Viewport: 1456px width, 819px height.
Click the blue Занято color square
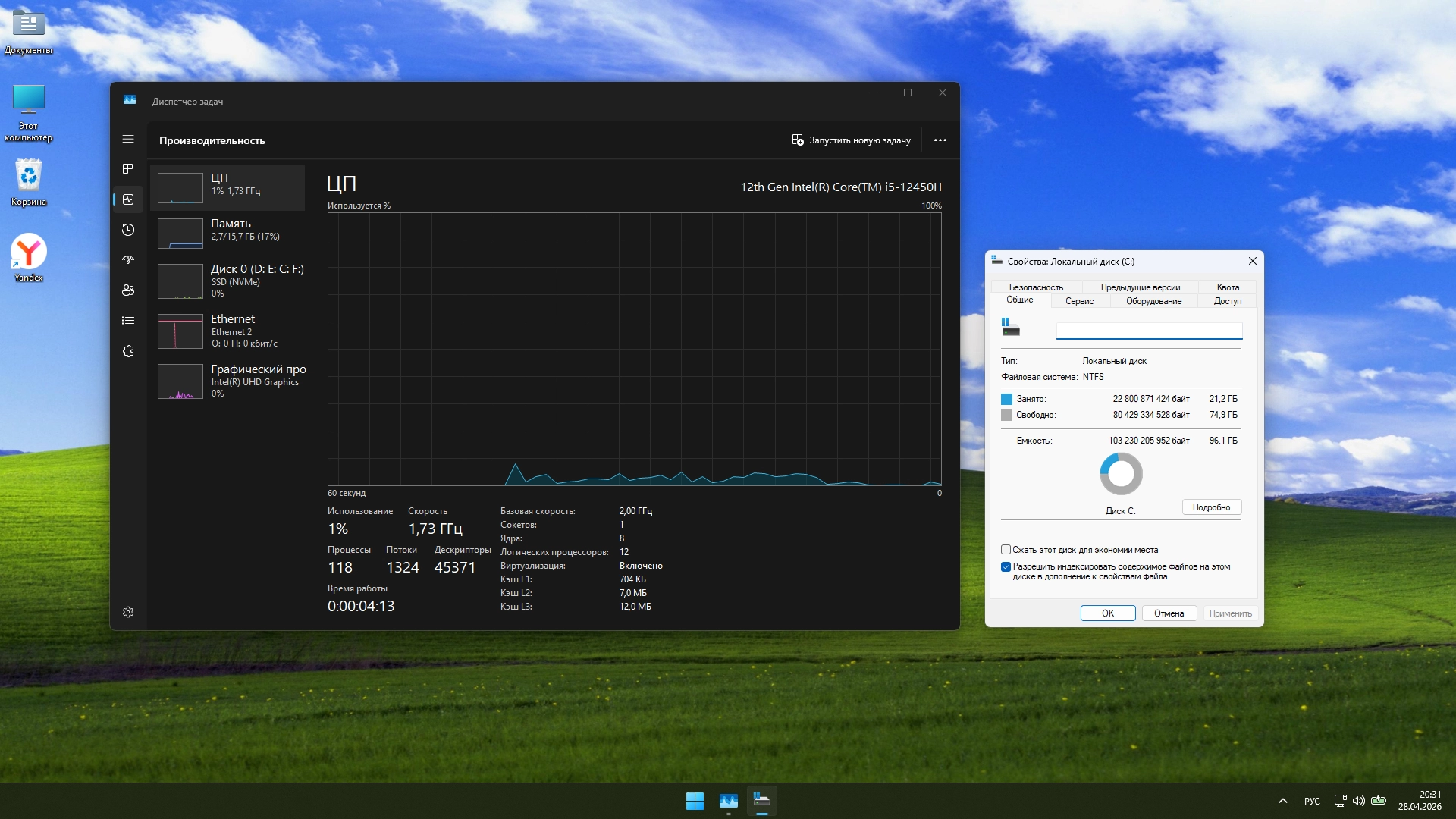tap(1006, 399)
